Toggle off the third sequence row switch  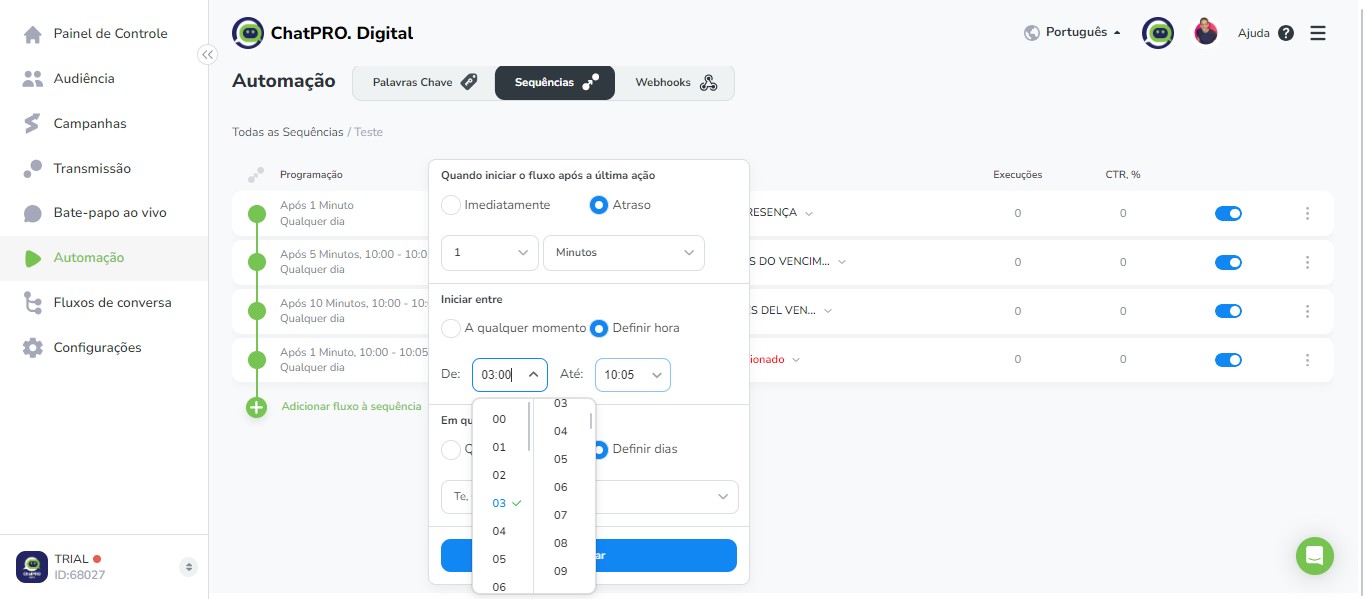[1228, 311]
